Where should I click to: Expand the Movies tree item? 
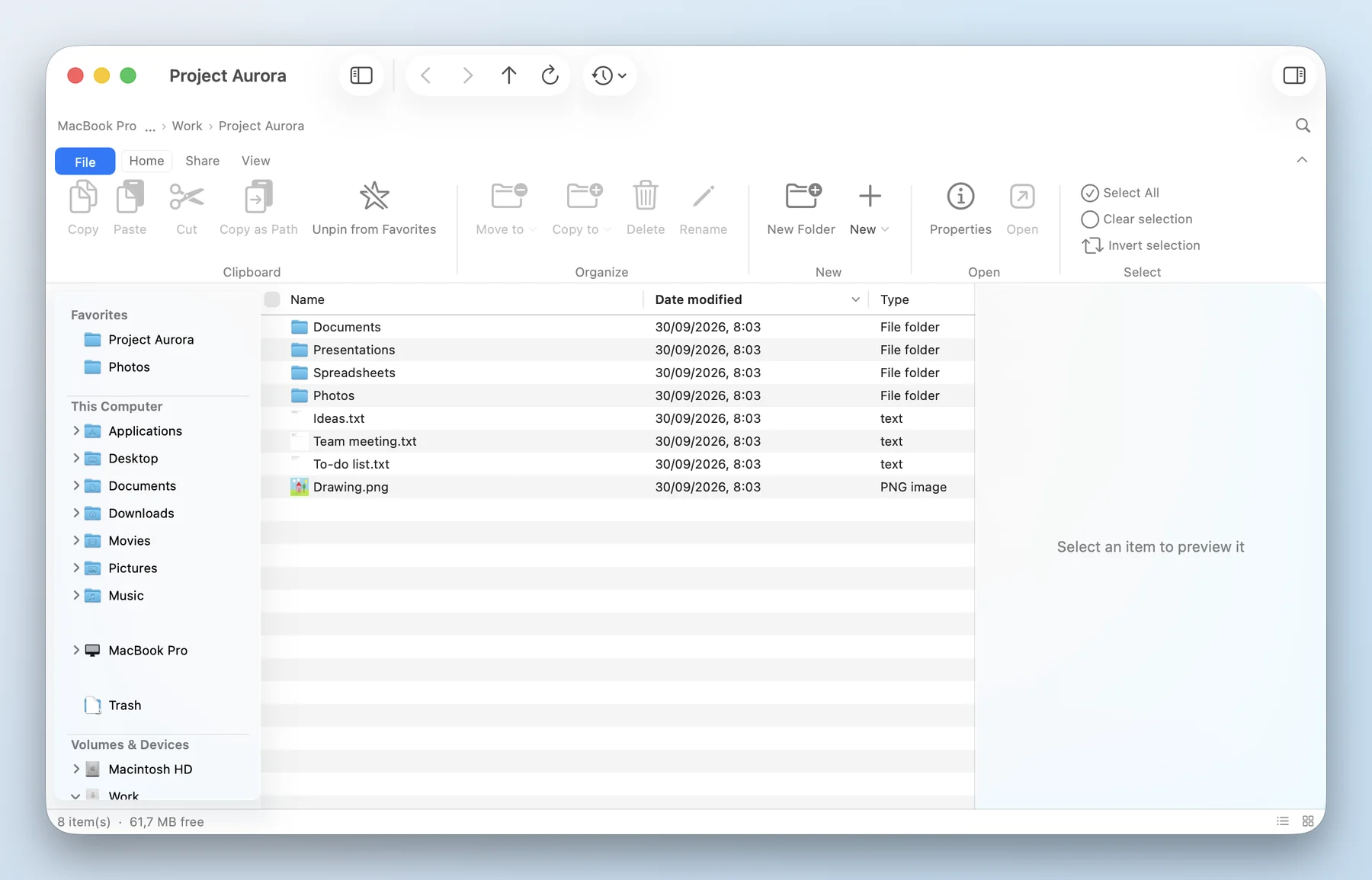(76, 540)
